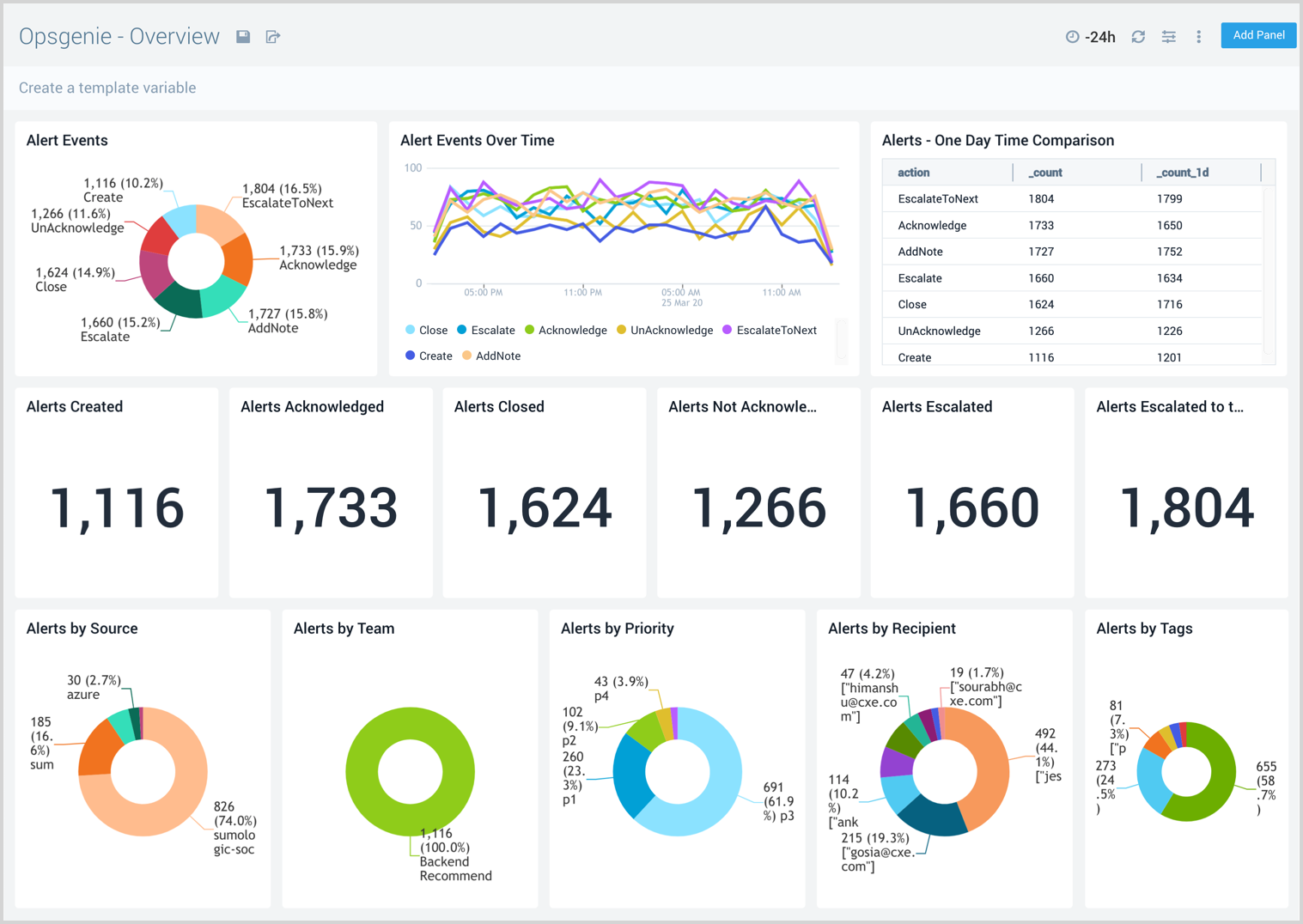Toggle the Acknowledge series in the chart legend
The image size is (1303, 924).
[x=530, y=330]
